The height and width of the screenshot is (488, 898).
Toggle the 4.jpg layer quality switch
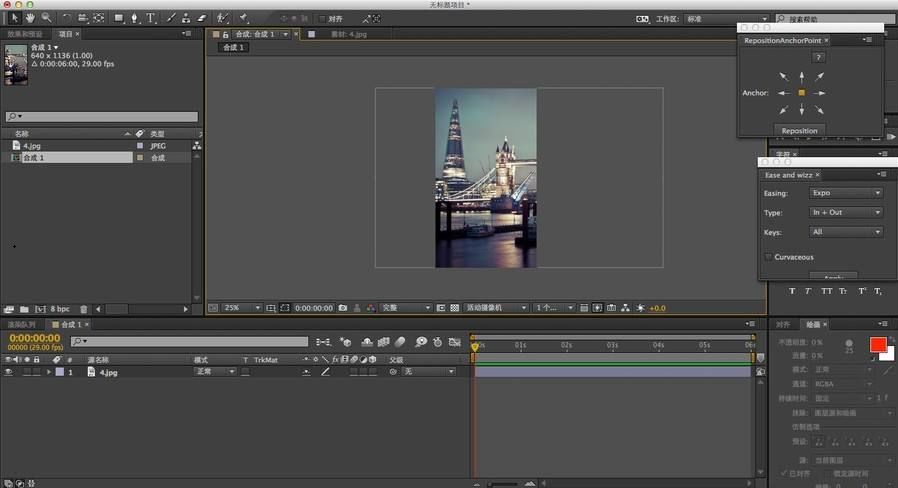pos(325,372)
